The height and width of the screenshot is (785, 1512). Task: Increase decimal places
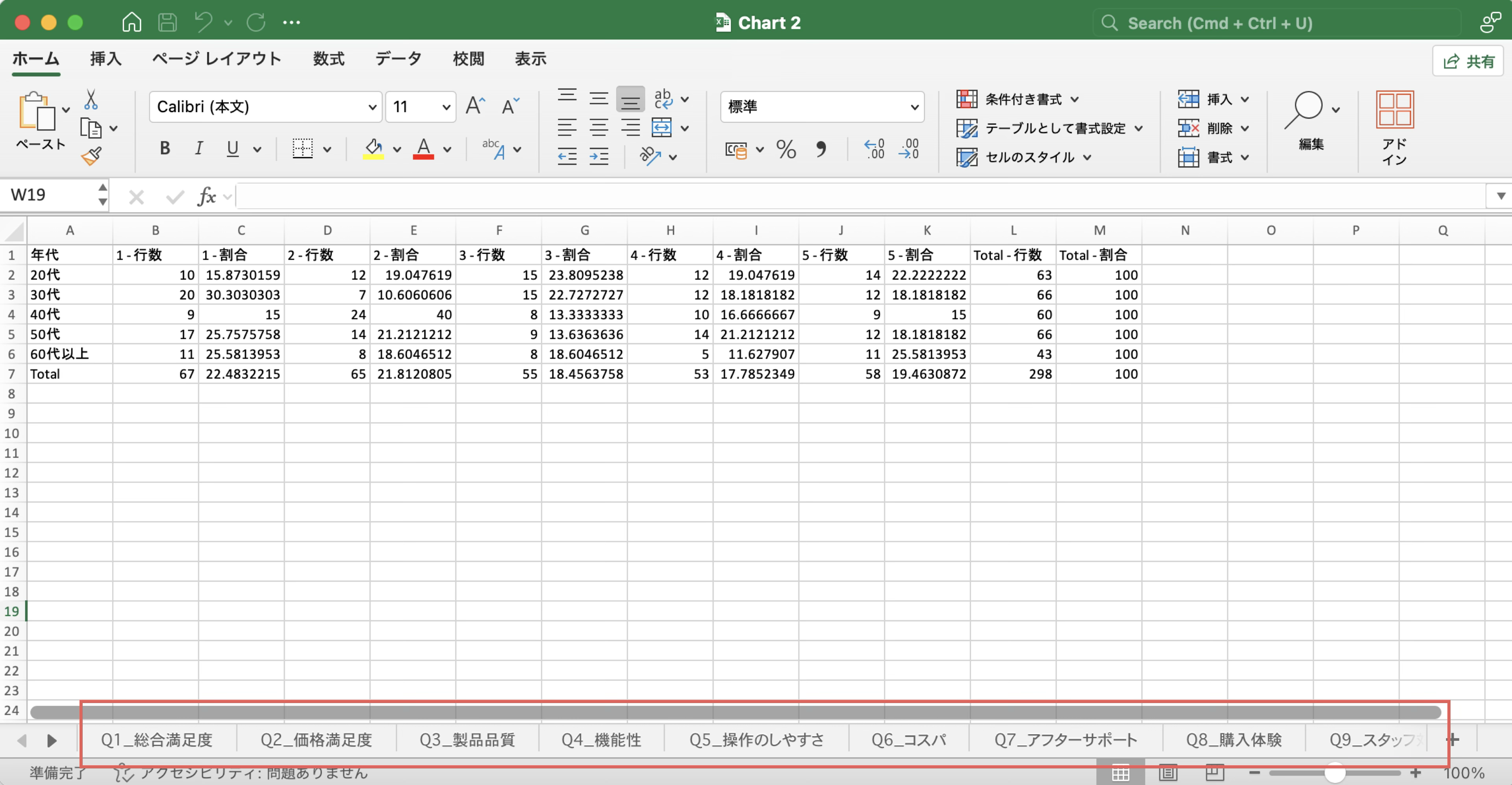click(x=874, y=150)
